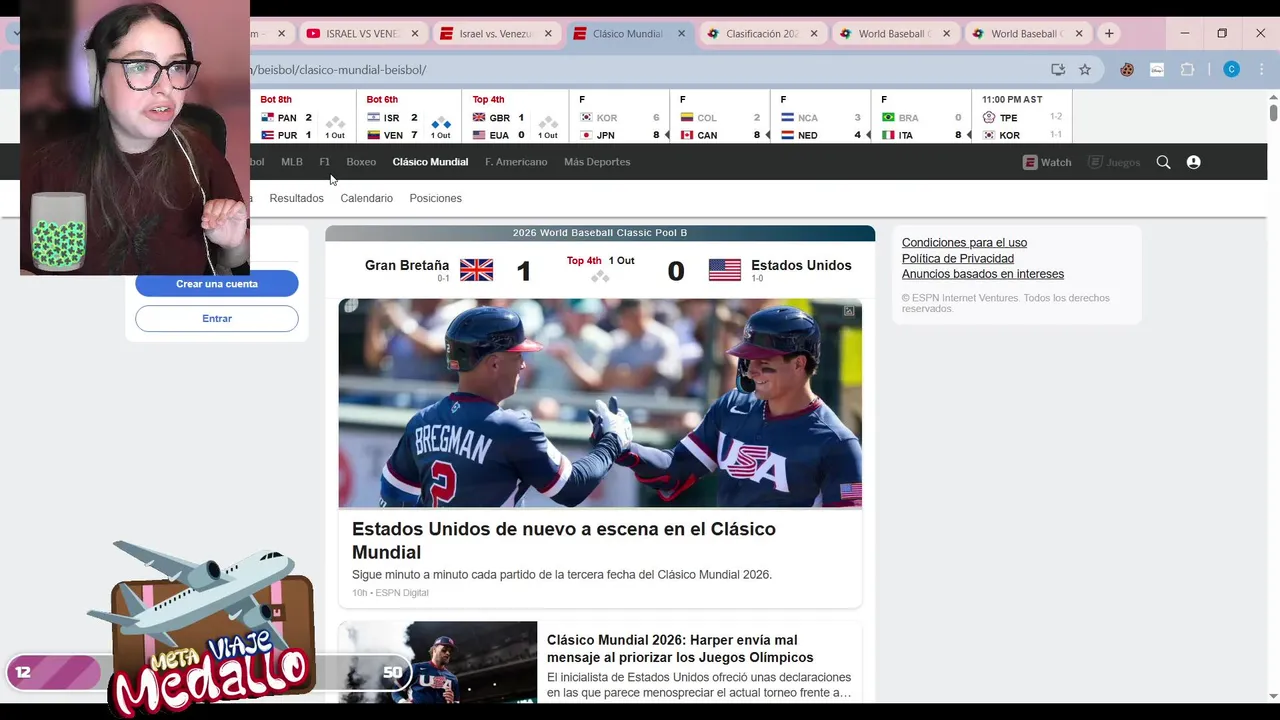Open the F1 navigation menu
The width and height of the screenshot is (1280, 720).
tap(324, 162)
